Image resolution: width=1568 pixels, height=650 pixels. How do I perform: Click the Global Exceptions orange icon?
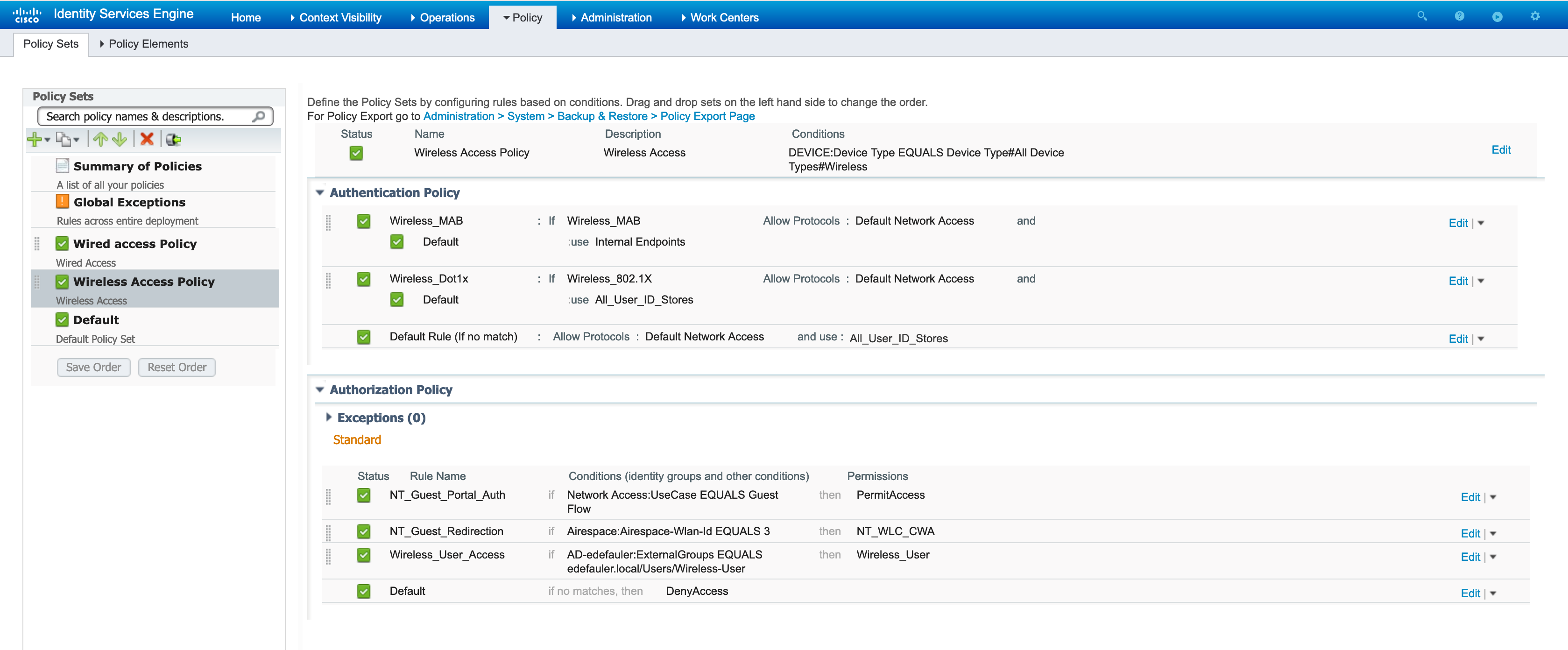tap(62, 201)
